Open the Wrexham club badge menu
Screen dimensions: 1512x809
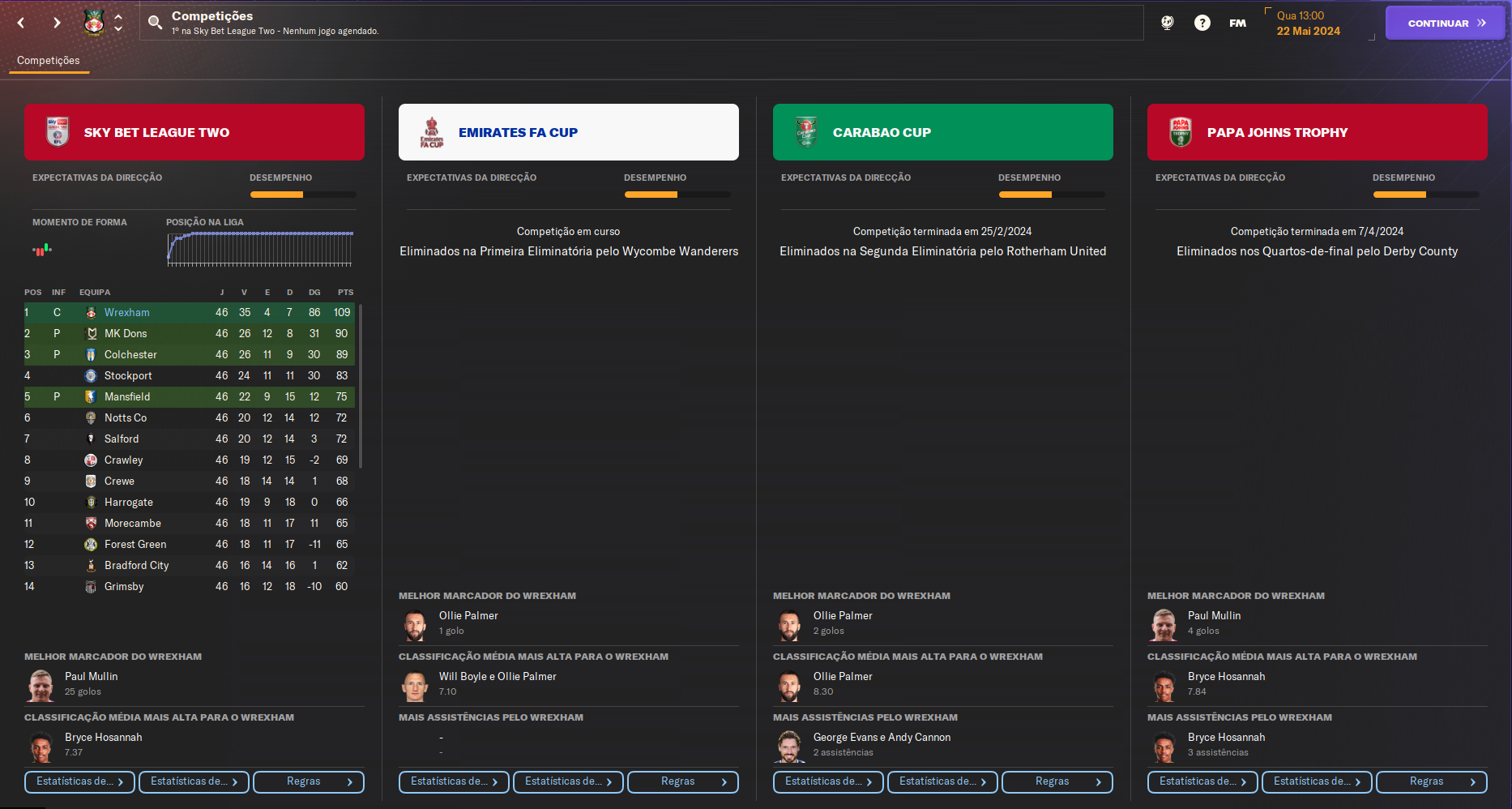tap(94, 23)
